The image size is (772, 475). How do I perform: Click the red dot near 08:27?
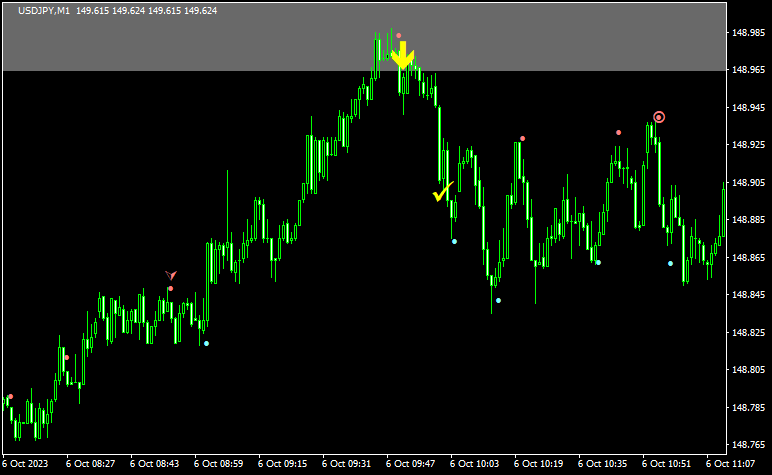pyautogui.click(x=66, y=357)
